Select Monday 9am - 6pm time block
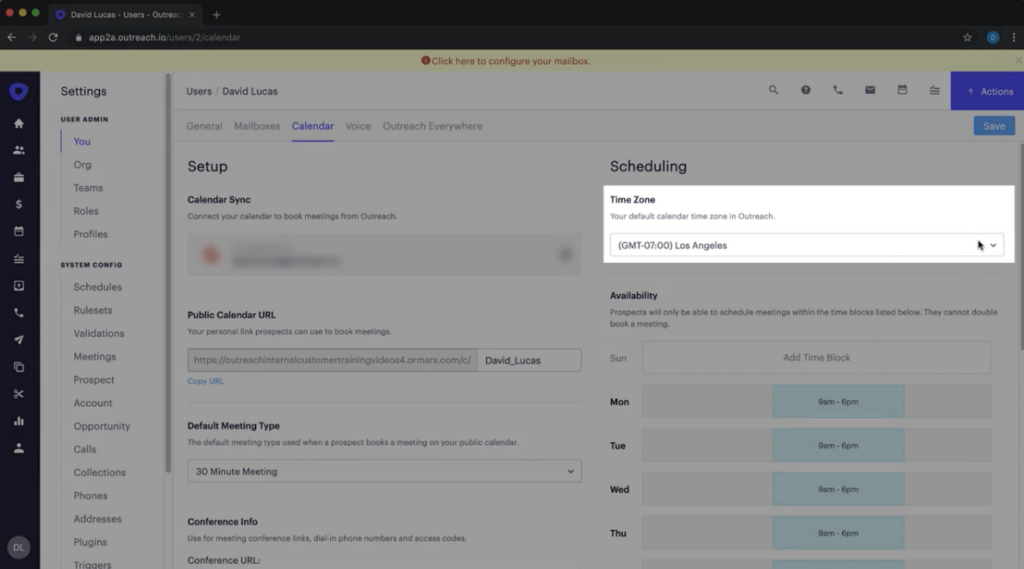1024x569 pixels. (x=839, y=402)
